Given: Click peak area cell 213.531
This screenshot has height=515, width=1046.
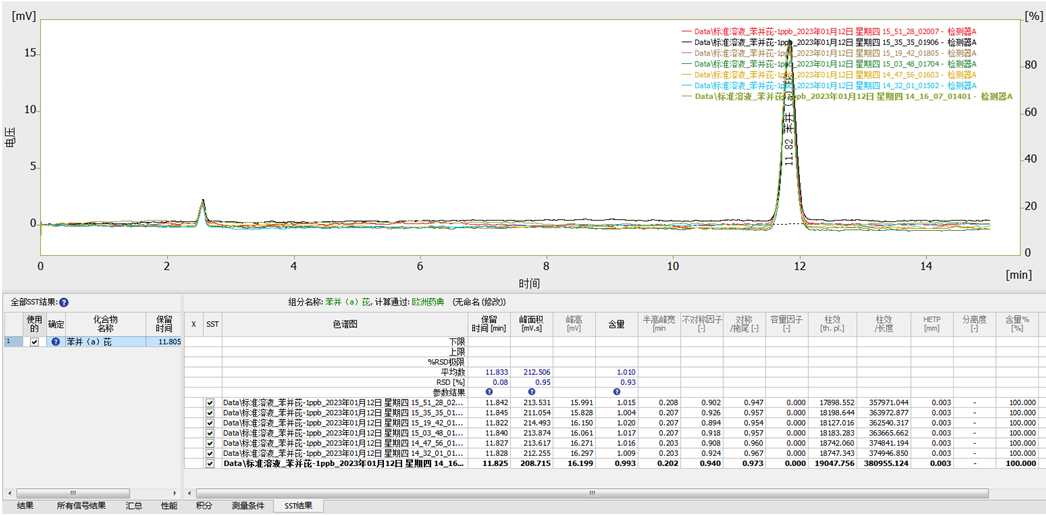Looking at the screenshot, I should [537, 403].
